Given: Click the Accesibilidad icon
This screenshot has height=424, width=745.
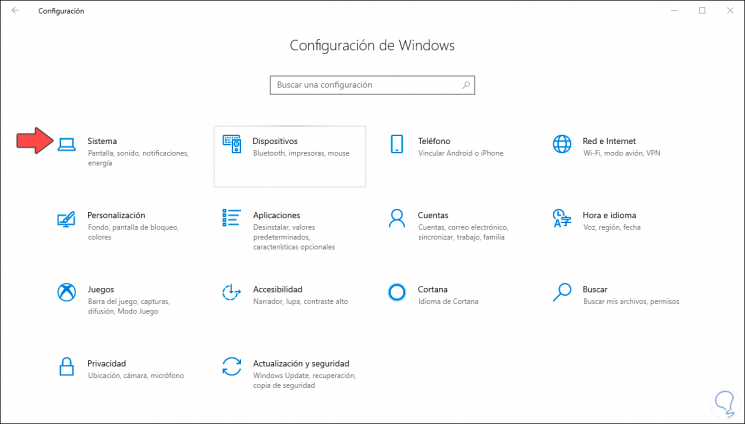Looking at the screenshot, I should click(232, 292).
